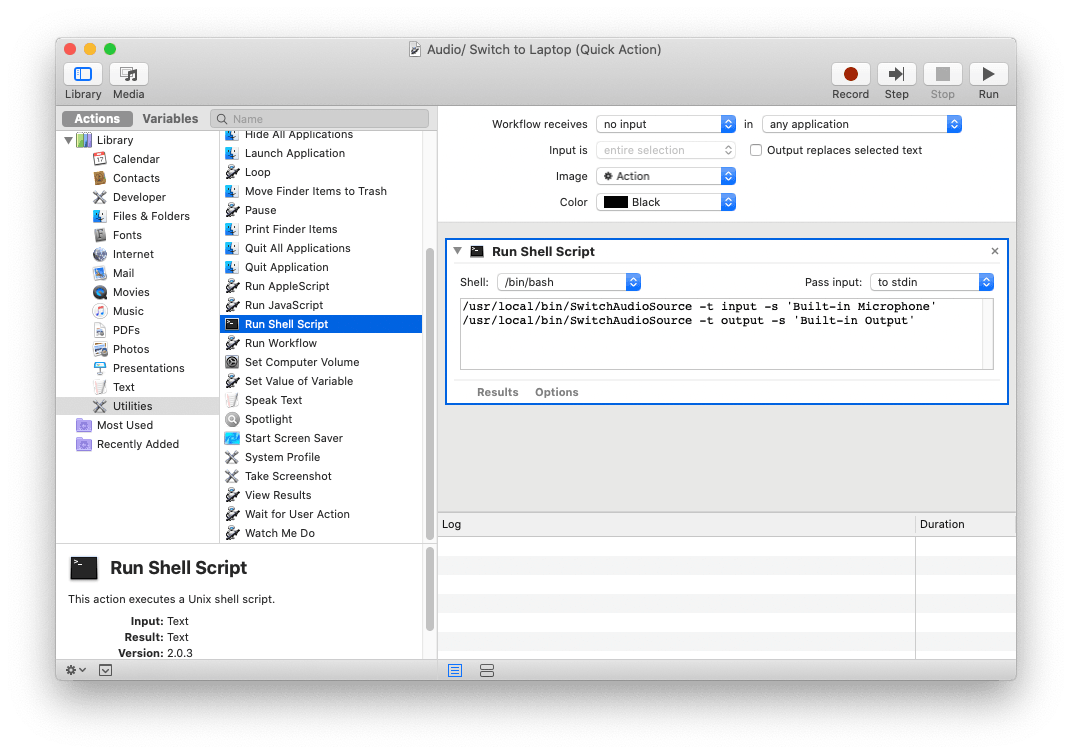Select the Utilities category
The height and width of the screenshot is (754, 1072).
(x=137, y=406)
